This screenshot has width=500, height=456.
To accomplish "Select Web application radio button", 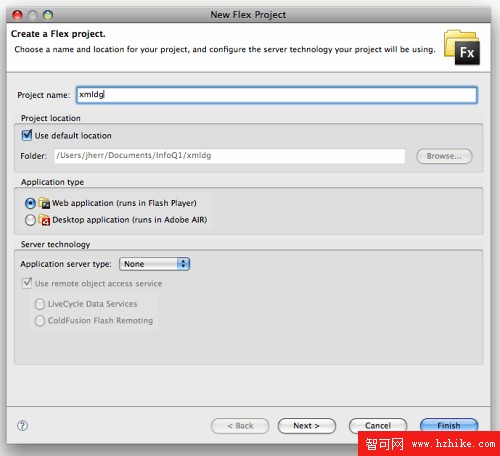I will (30, 203).
